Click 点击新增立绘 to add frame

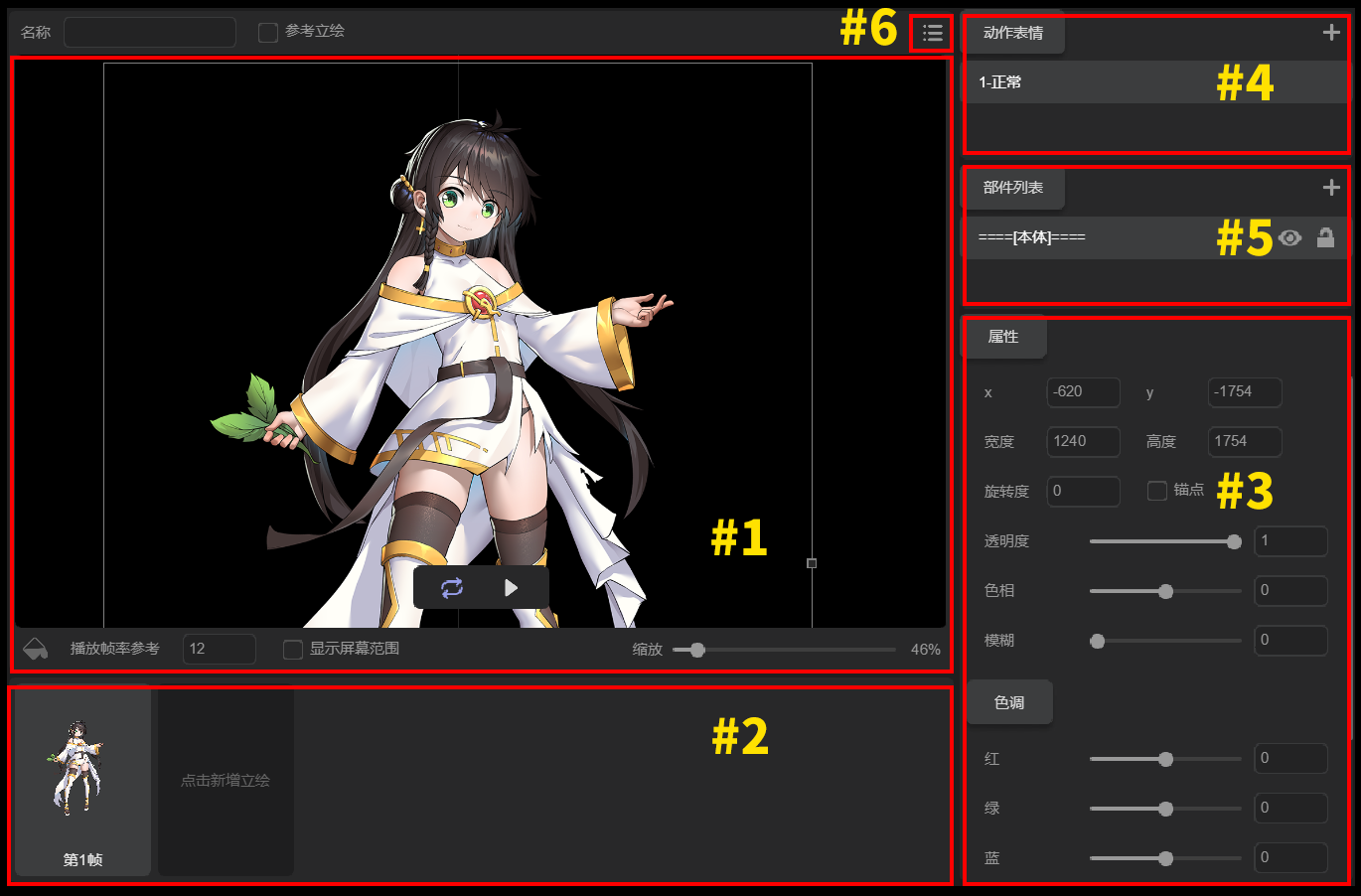coord(226,782)
